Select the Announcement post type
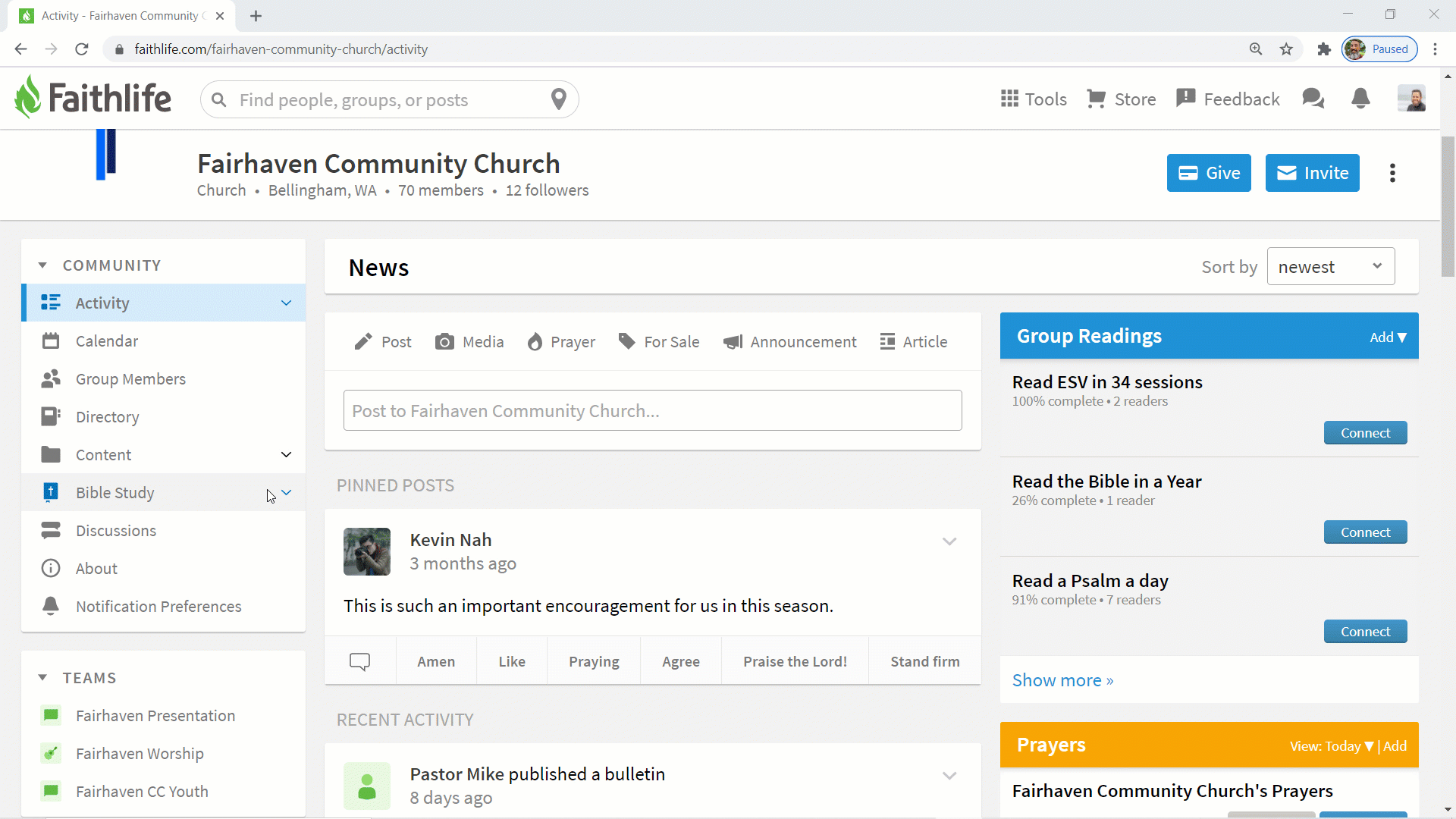Viewport: 1456px width, 819px height. [789, 342]
